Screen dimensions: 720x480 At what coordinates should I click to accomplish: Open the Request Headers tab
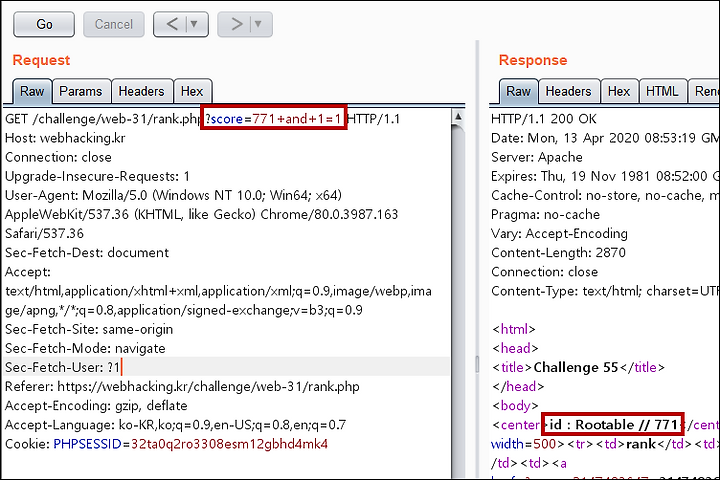coord(141,91)
